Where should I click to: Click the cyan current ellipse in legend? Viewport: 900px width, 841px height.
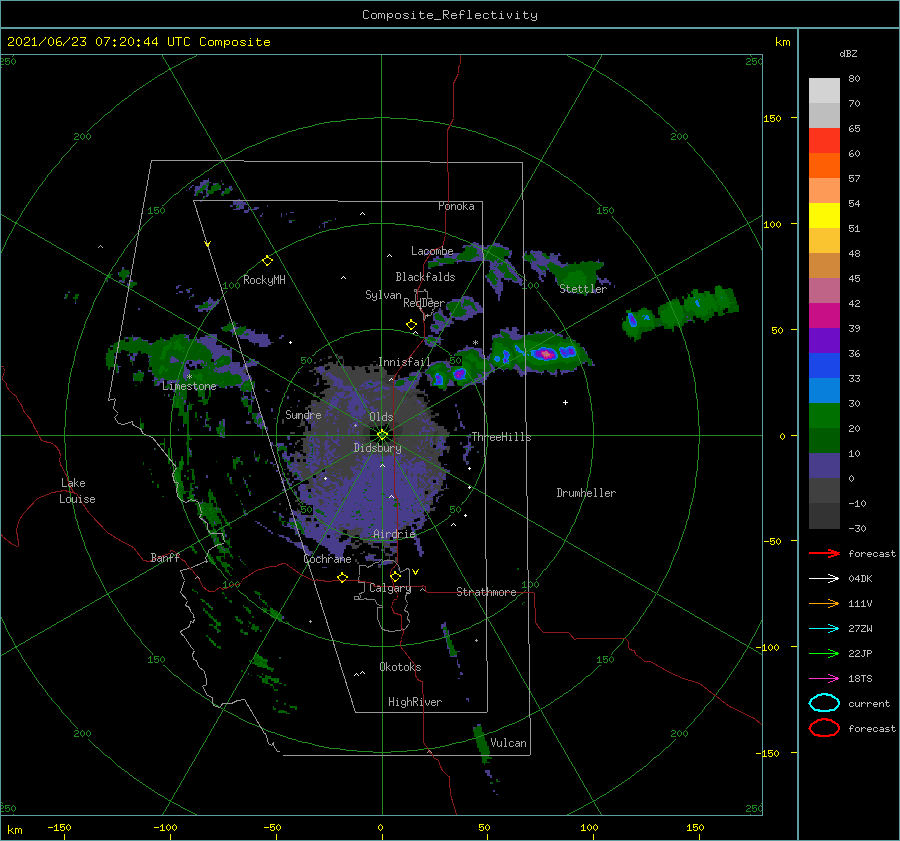click(x=824, y=703)
